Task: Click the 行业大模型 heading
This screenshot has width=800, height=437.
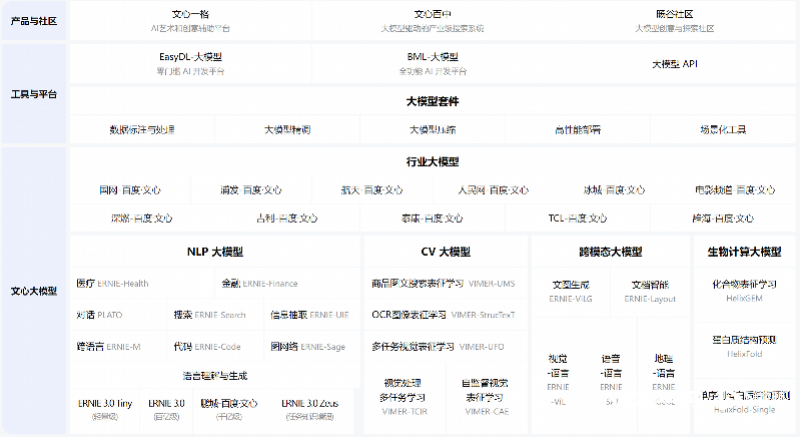Action: click(433, 162)
